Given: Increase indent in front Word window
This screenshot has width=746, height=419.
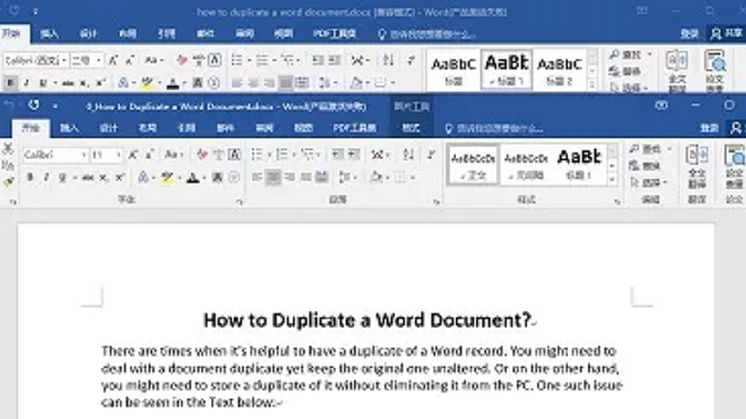Looking at the screenshot, I should click(354, 155).
